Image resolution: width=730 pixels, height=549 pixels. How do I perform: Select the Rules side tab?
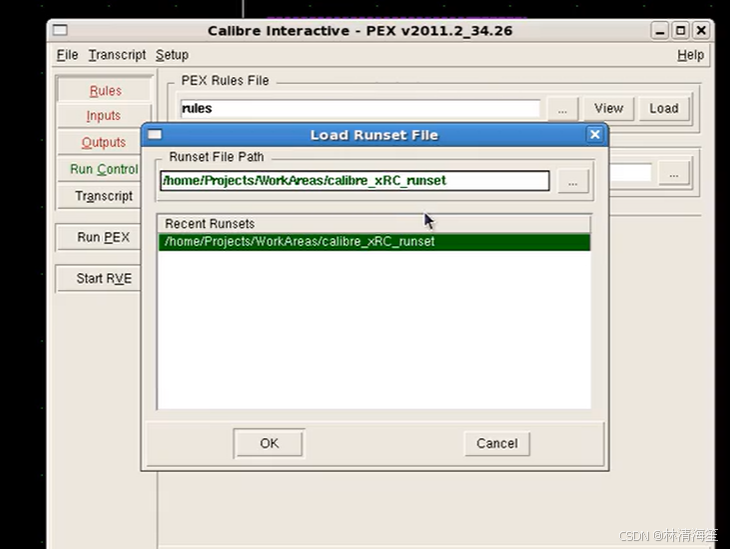click(x=104, y=90)
